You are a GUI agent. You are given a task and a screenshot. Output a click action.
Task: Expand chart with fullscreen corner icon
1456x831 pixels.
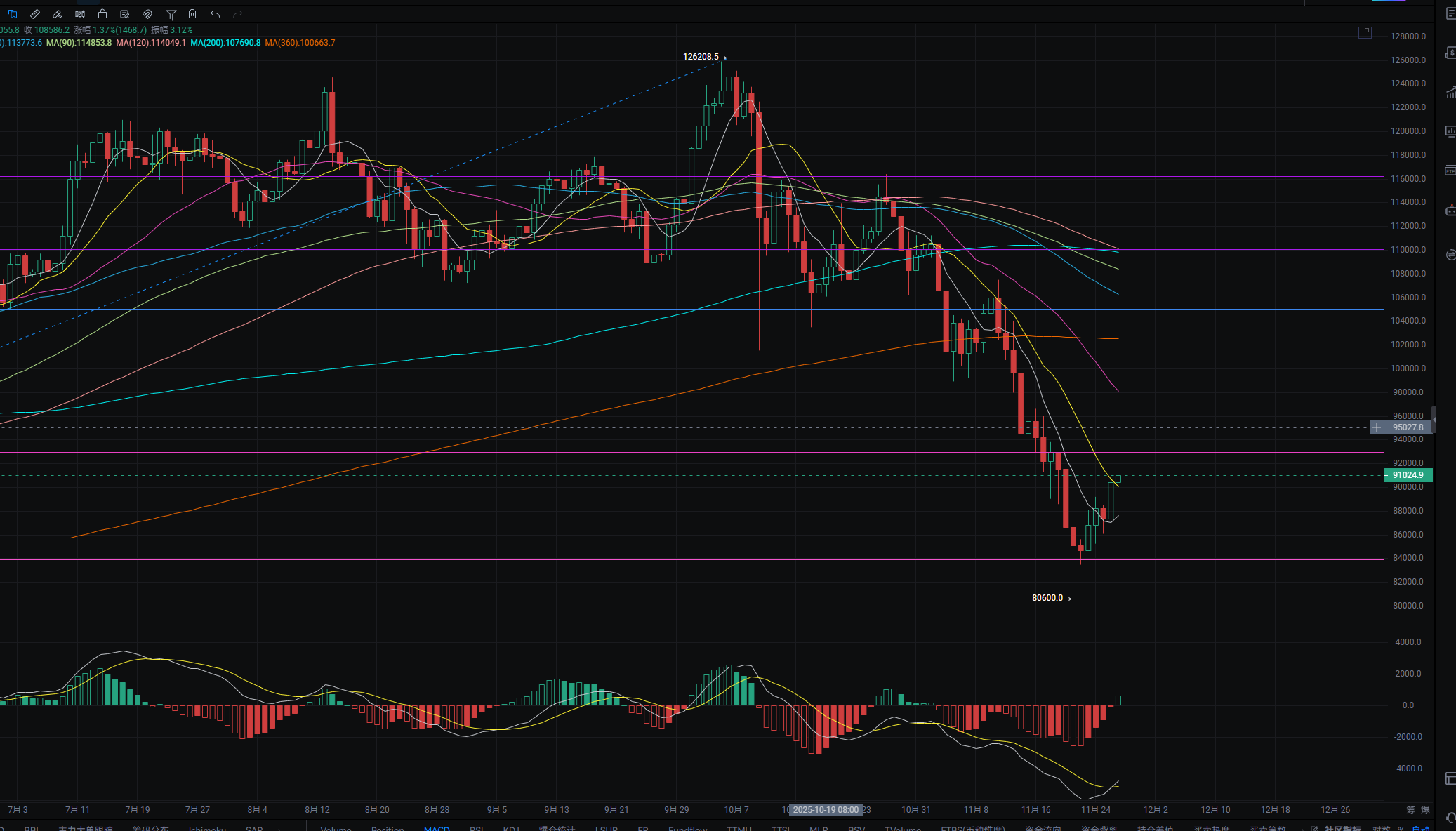click(1364, 33)
